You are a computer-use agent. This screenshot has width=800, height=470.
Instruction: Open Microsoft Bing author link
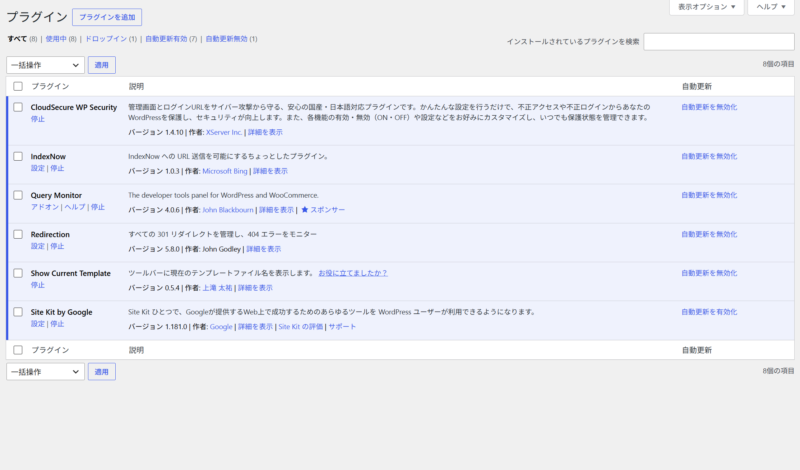[x=224, y=171]
